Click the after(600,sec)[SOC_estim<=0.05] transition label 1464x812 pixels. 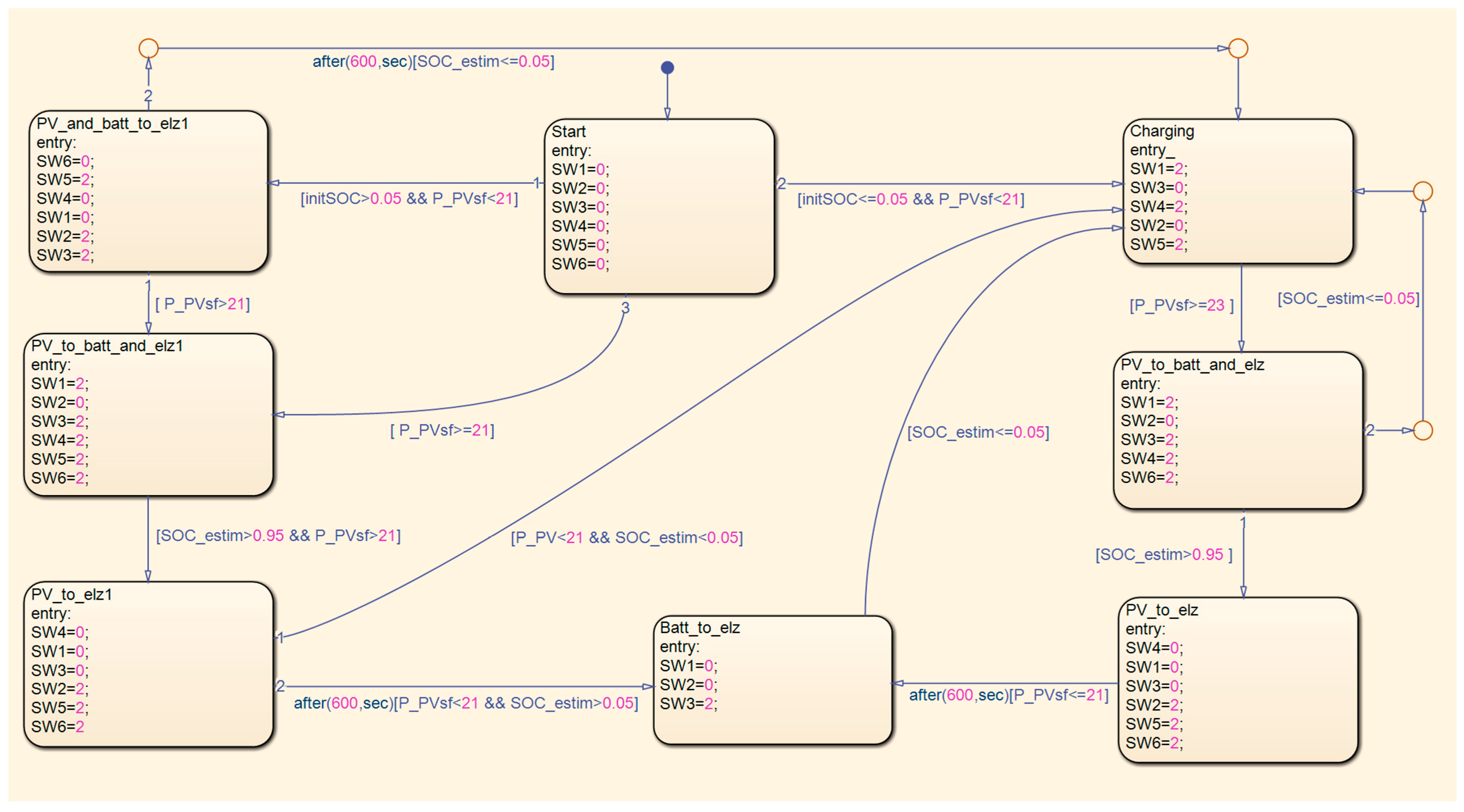[x=433, y=61]
